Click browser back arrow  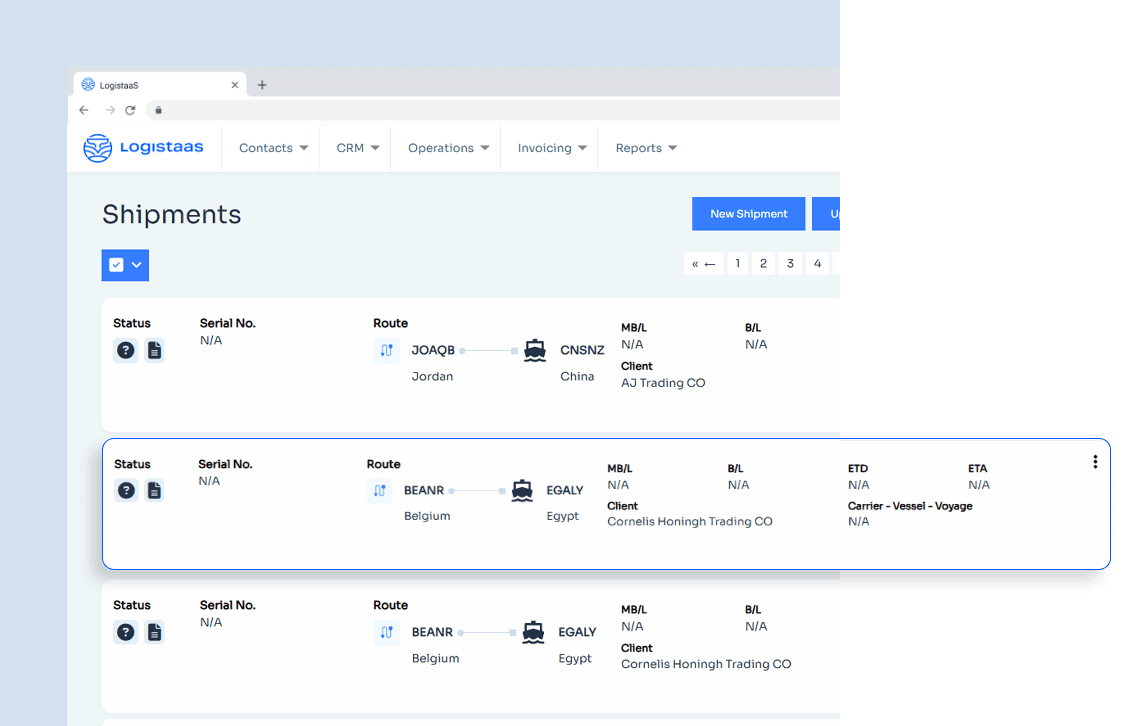[x=84, y=110]
